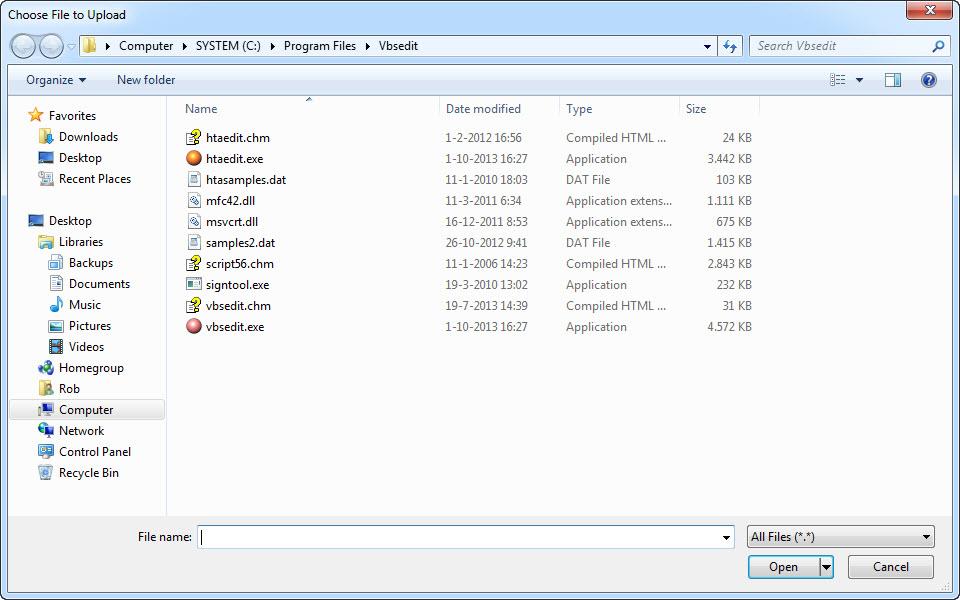Viewport: 960px width, 600px height.
Task: Click the Homegroup icon
Action: [x=45, y=367]
